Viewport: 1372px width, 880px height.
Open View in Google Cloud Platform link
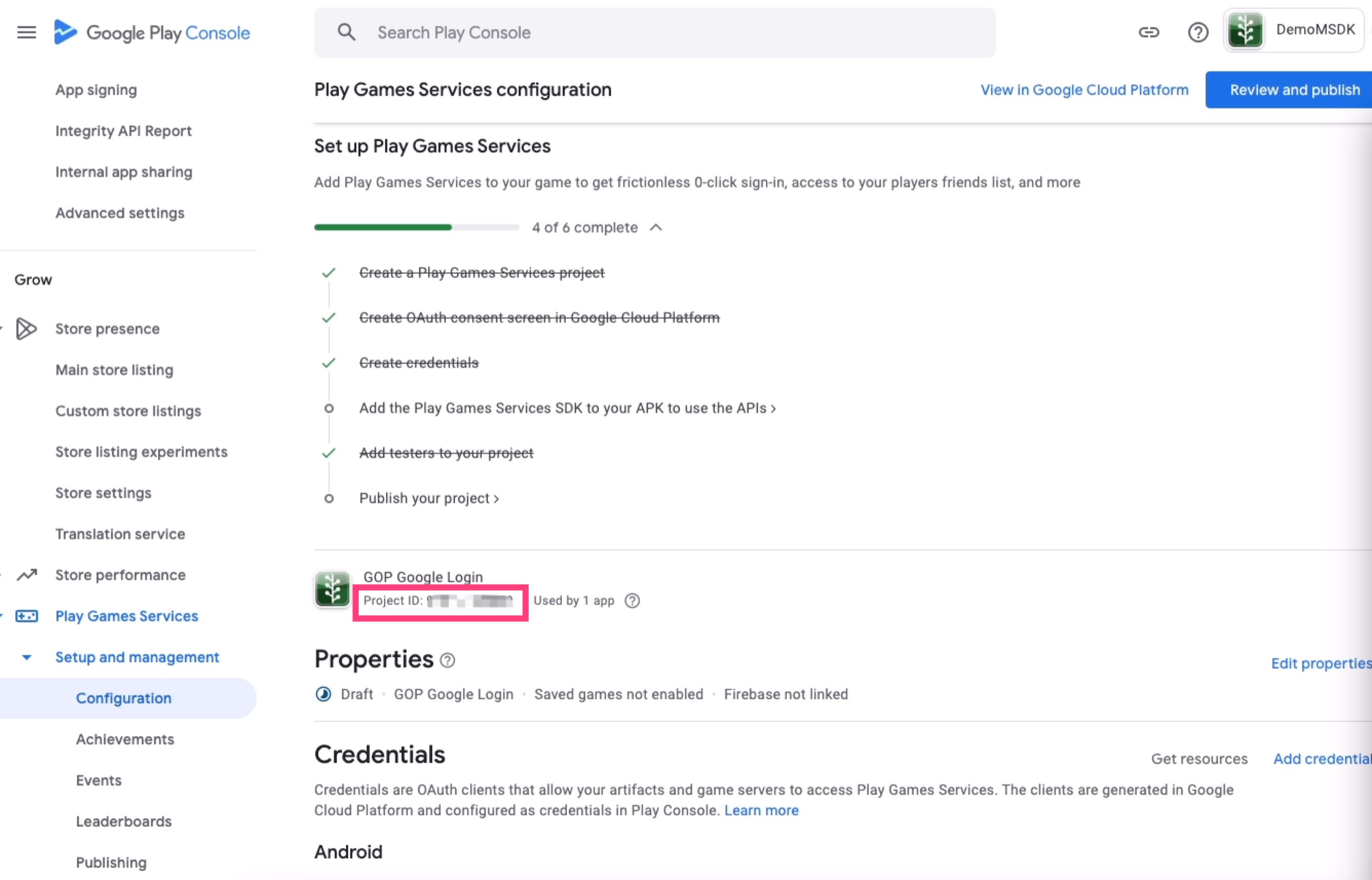tap(1084, 90)
